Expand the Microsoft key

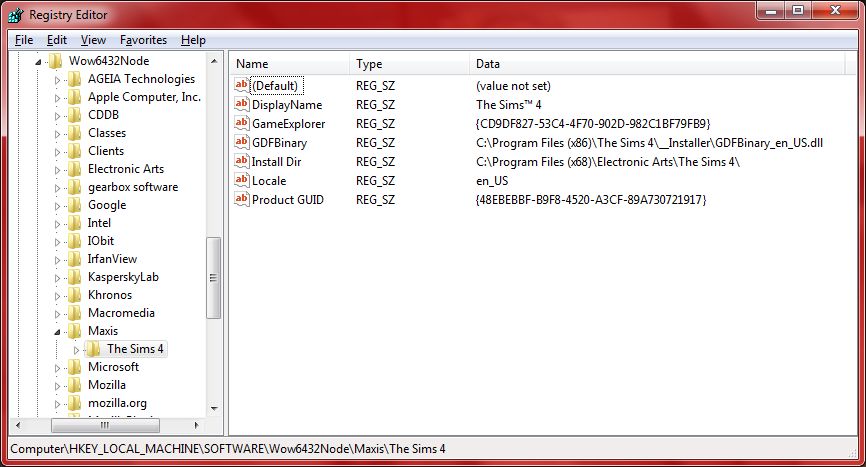[x=57, y=368]
